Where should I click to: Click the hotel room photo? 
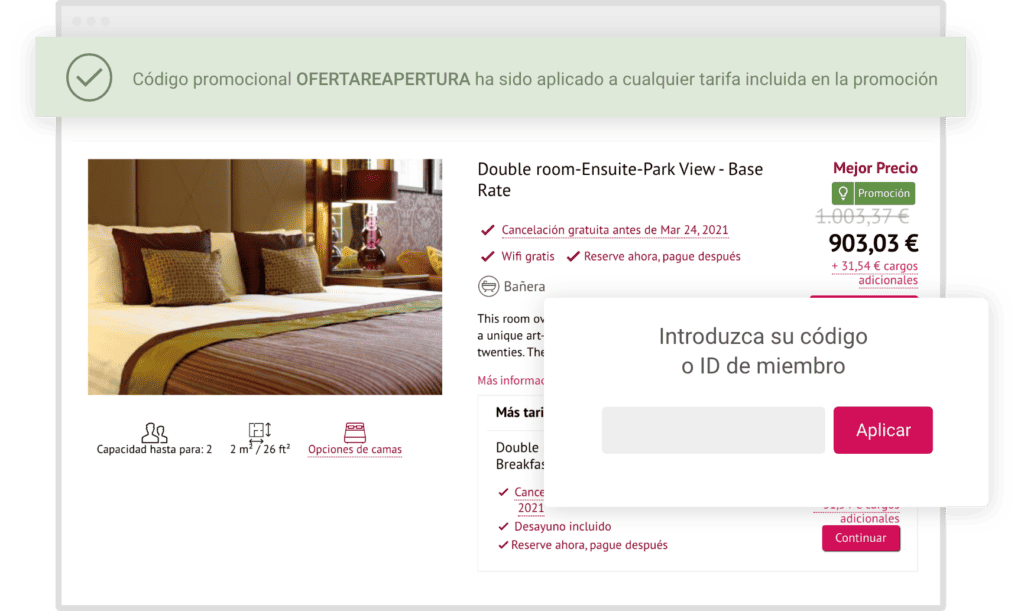pos(265,277)
